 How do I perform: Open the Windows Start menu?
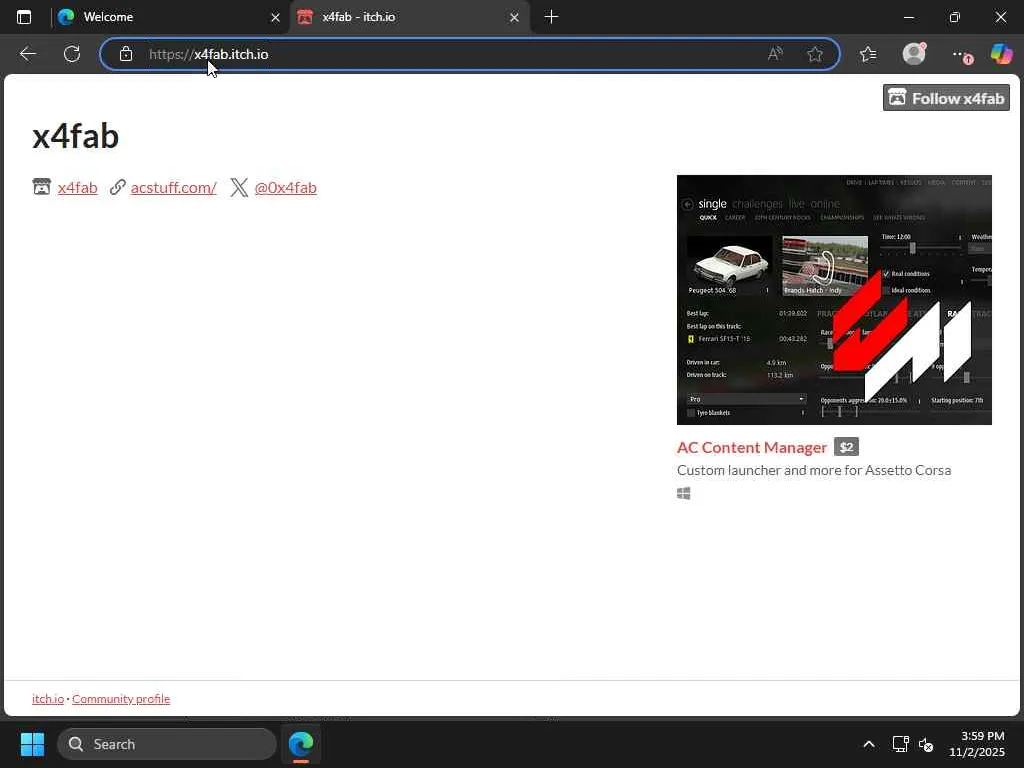click(x=32, y=744)
